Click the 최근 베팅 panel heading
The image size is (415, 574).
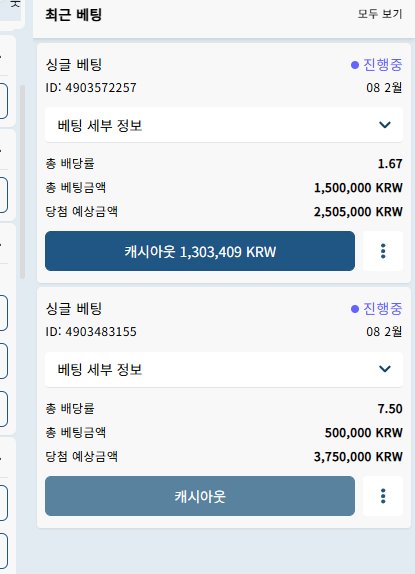73,15
